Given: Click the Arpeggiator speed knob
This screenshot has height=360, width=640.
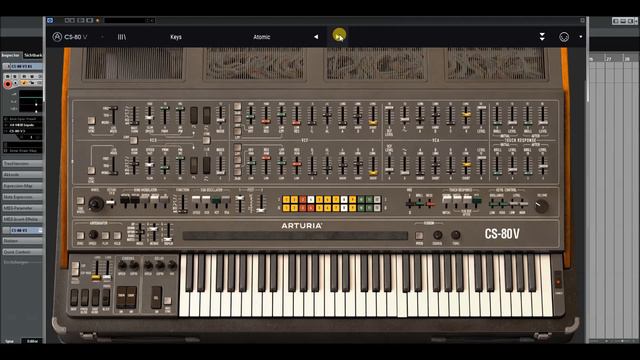Looking at the screenshot, I should [93, 235].
